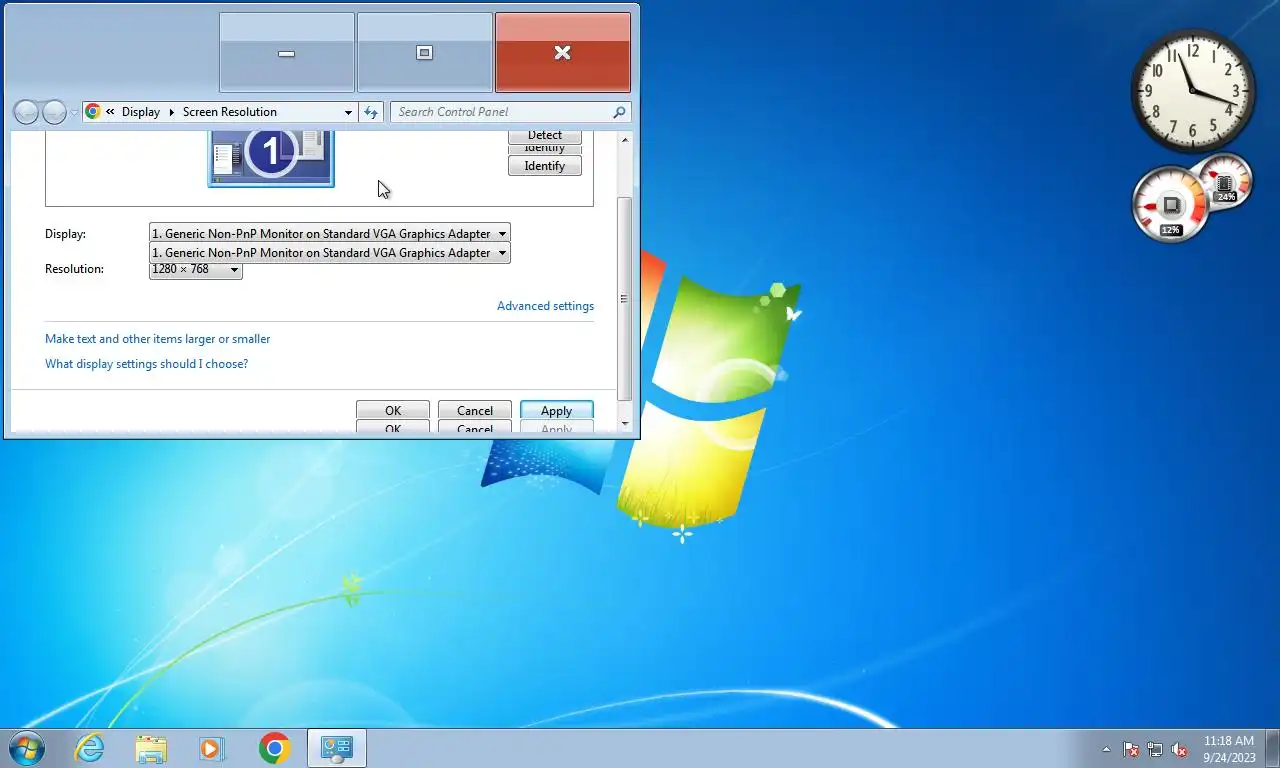Open Action Center flag tray icon

(1131, 749)
